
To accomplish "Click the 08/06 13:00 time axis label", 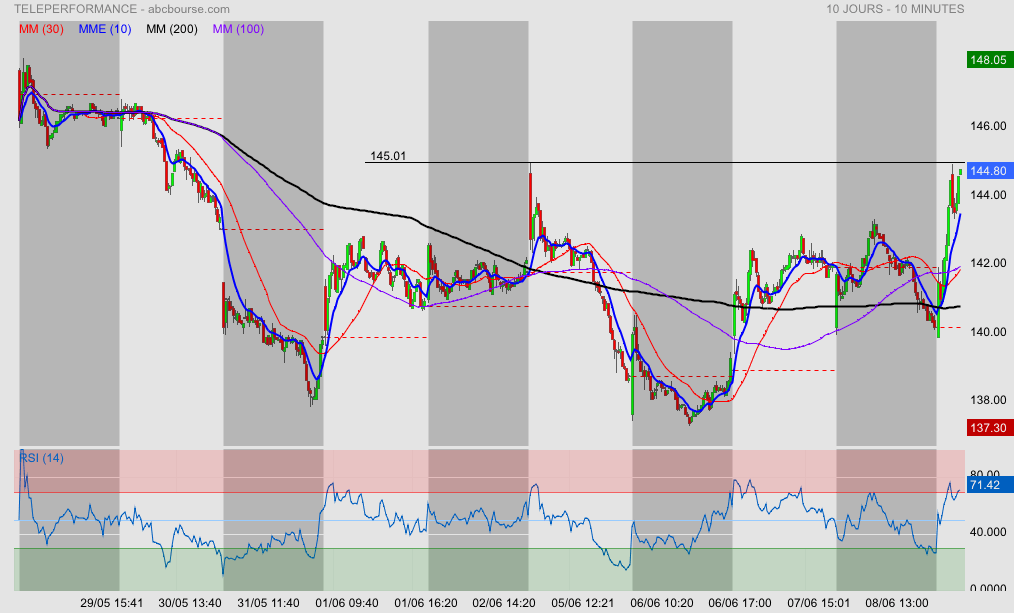I will (897, 603).
